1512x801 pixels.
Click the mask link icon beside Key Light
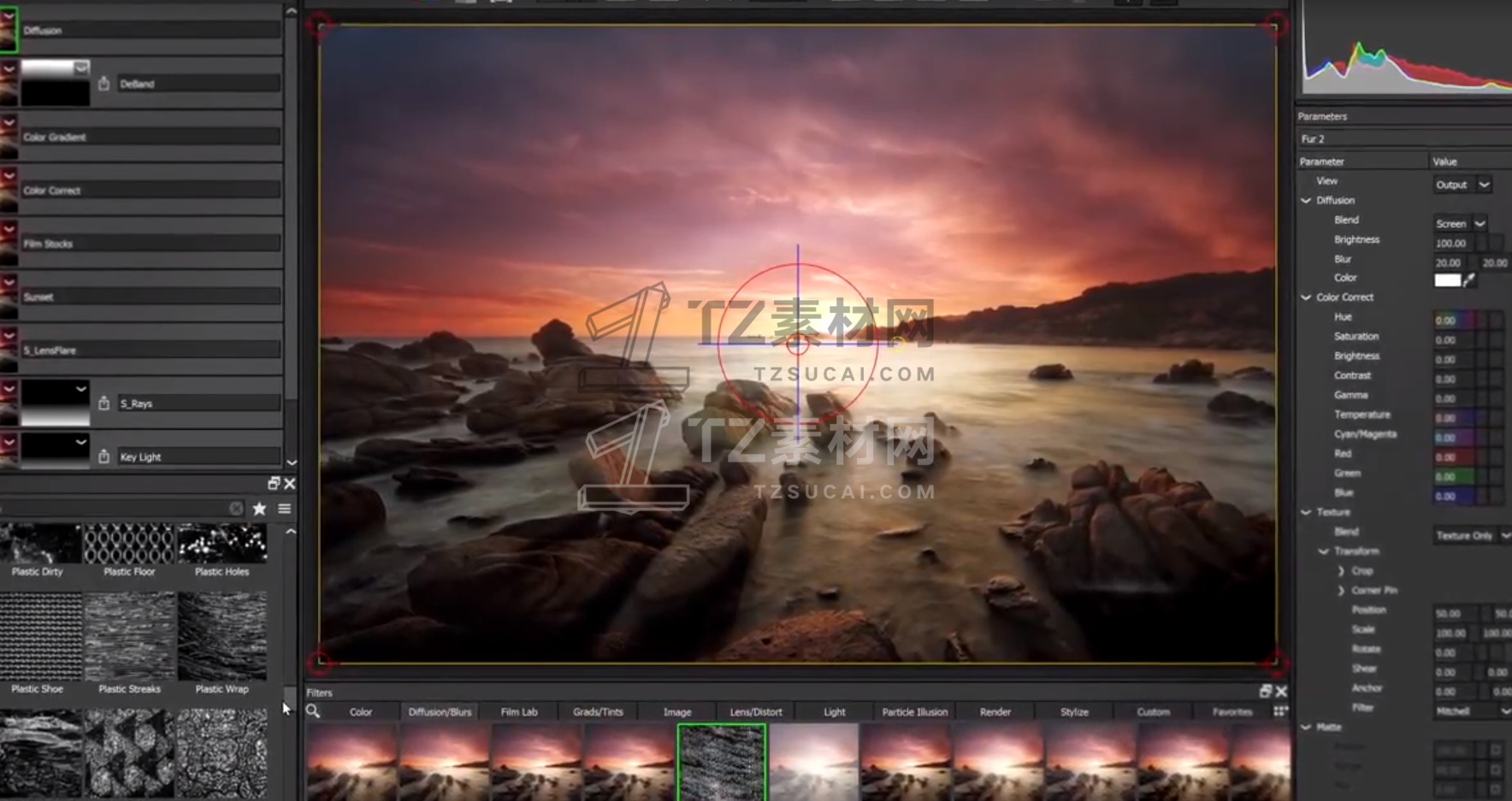pyautogui.click(x=103, y=456)
